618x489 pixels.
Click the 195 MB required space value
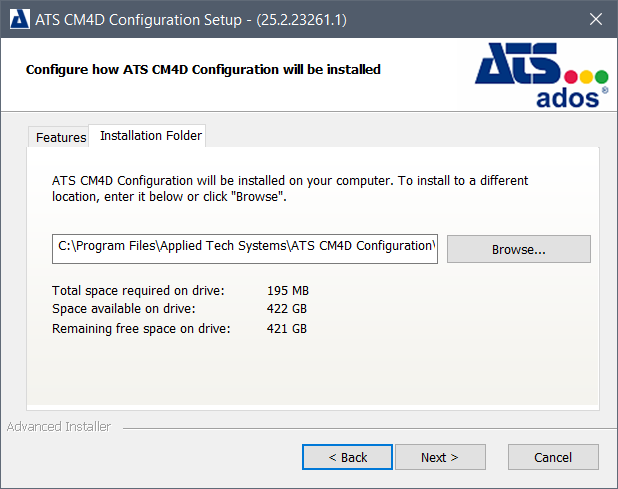[288, 291]
